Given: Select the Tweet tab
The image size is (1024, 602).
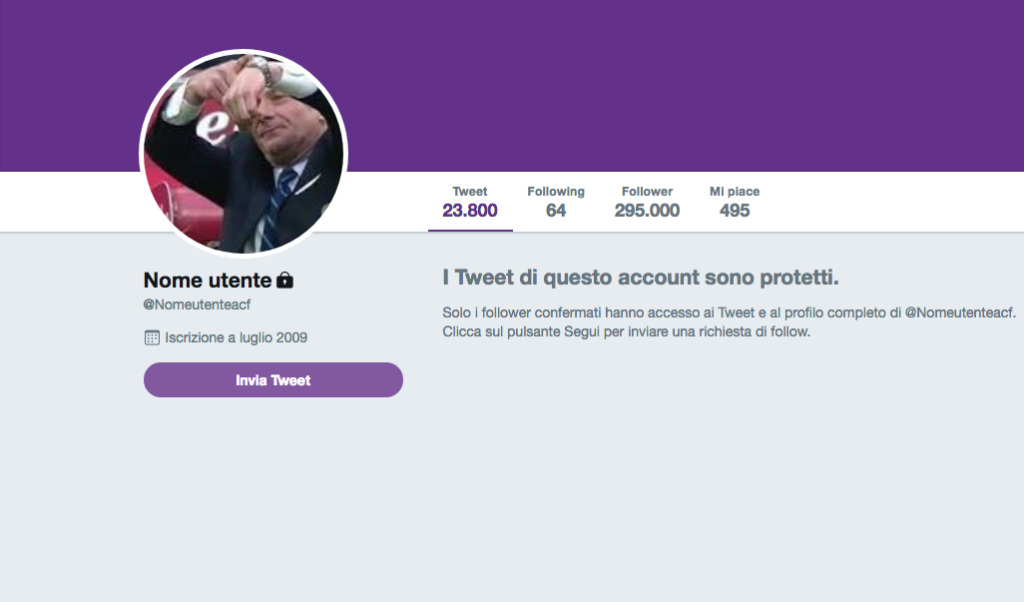Looking at the screenshot, I should point(470,191).
